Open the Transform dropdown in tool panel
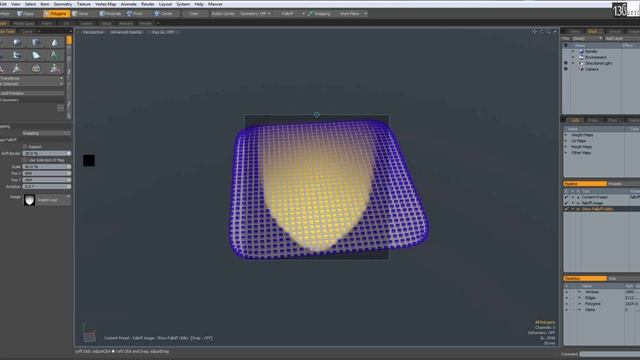The image size is (640, 360). pos(32,78)
